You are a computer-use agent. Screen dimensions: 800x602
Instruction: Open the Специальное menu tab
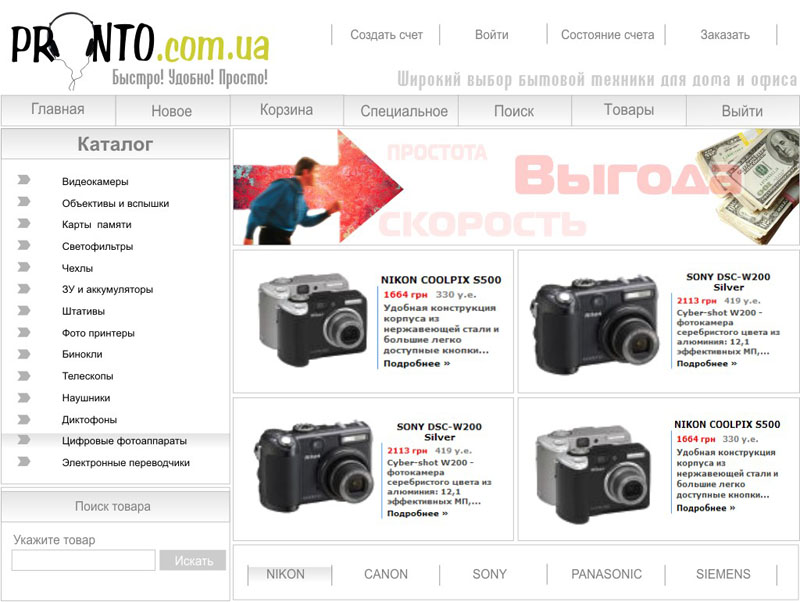[402, 111]
